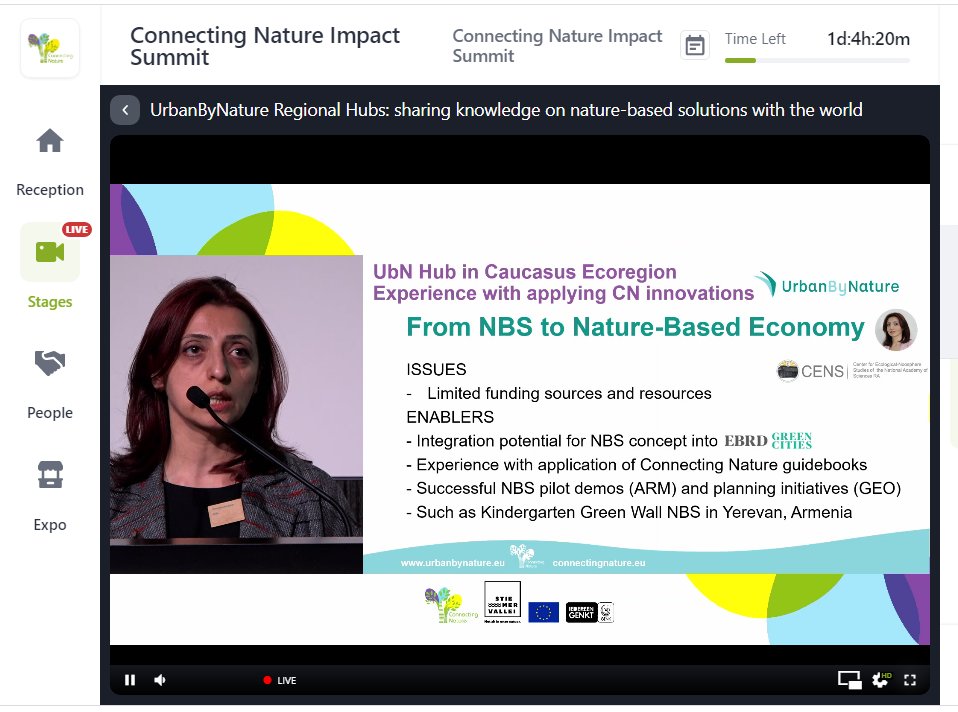Pause the live video stream
958x712 pixels.
click(130, 680)
